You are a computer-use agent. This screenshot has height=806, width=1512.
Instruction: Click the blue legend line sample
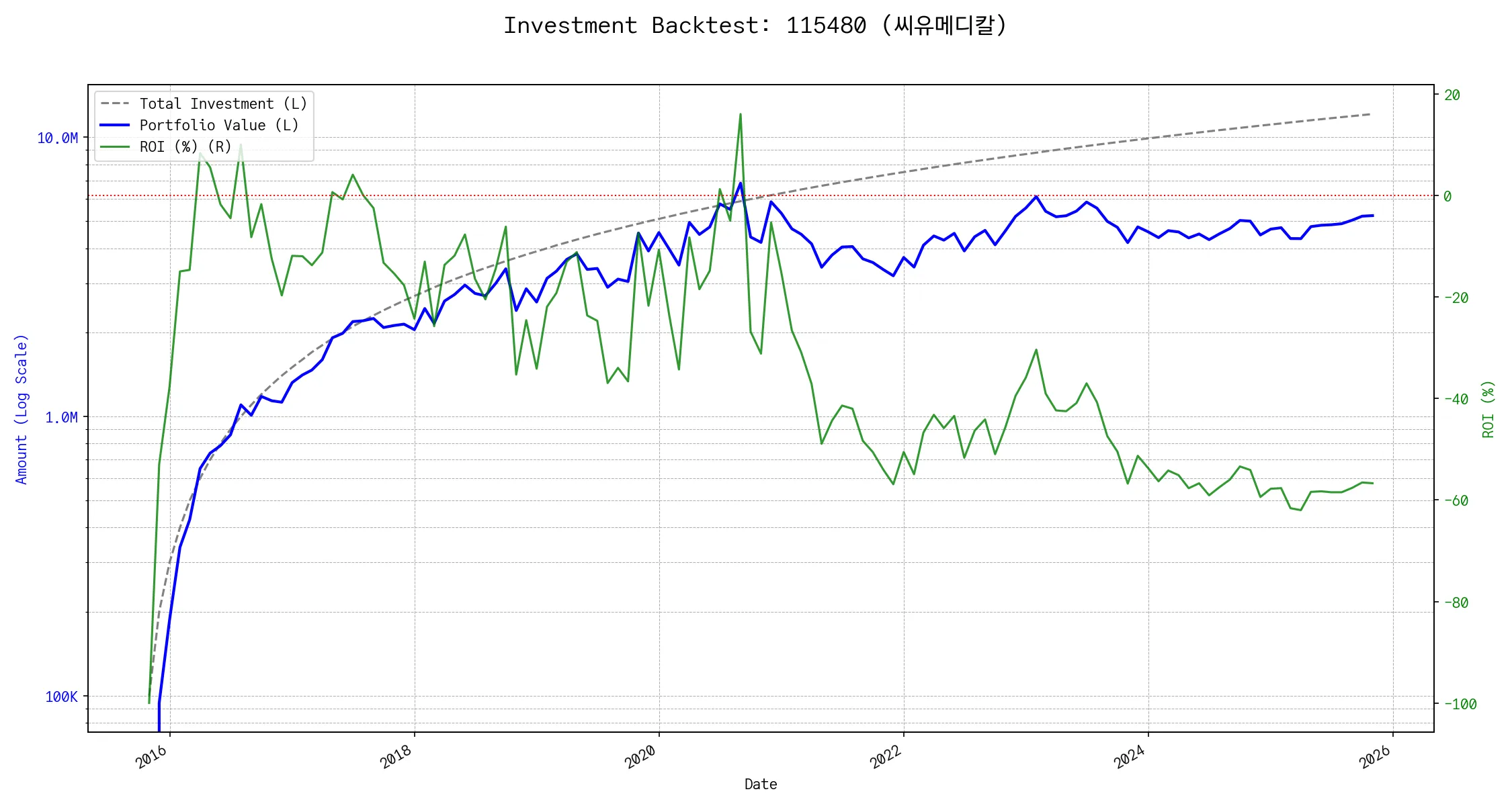click(x=115, y=126)
